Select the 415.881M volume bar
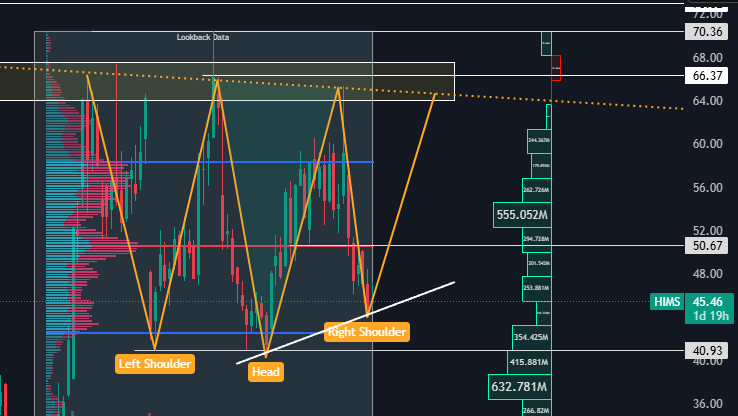 (x=529, y=362)
